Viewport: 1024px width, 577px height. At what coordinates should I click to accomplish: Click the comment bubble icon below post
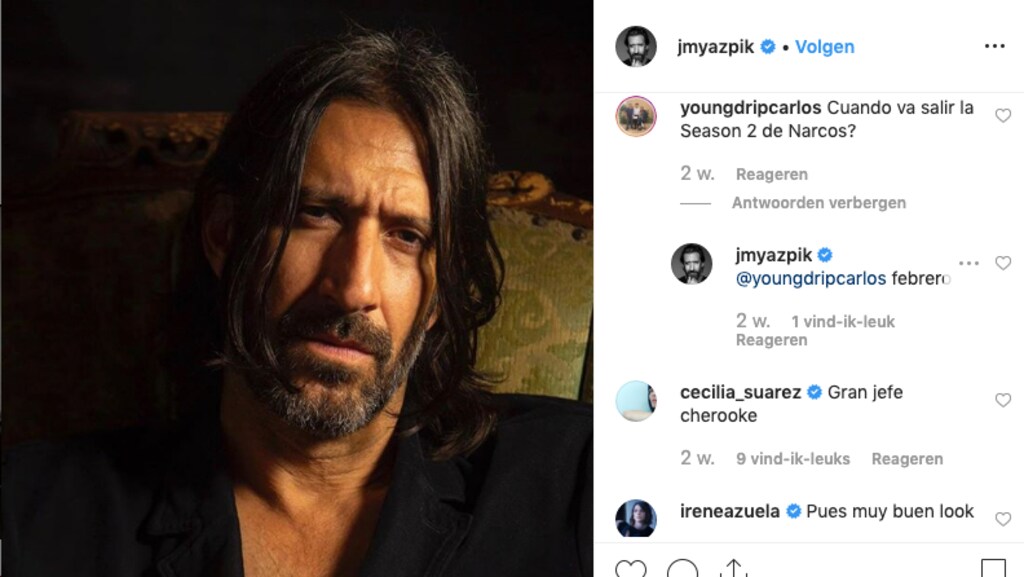click(x=682, y=570)
